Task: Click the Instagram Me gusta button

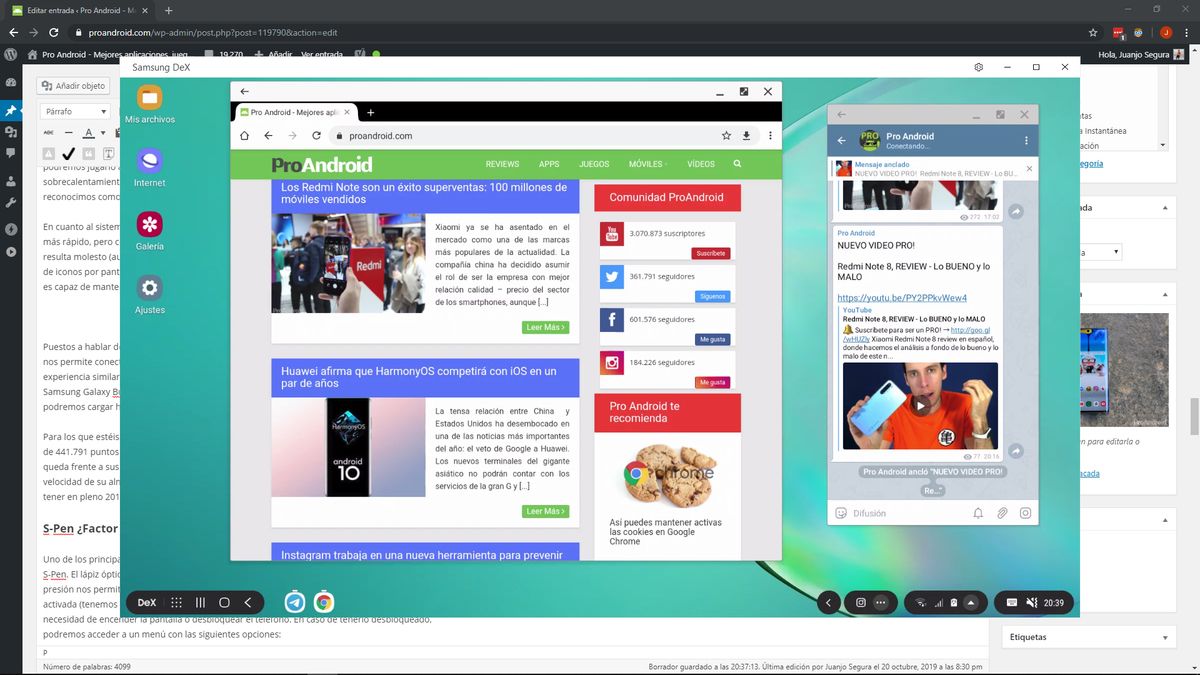Action: (x=712, y=382)
